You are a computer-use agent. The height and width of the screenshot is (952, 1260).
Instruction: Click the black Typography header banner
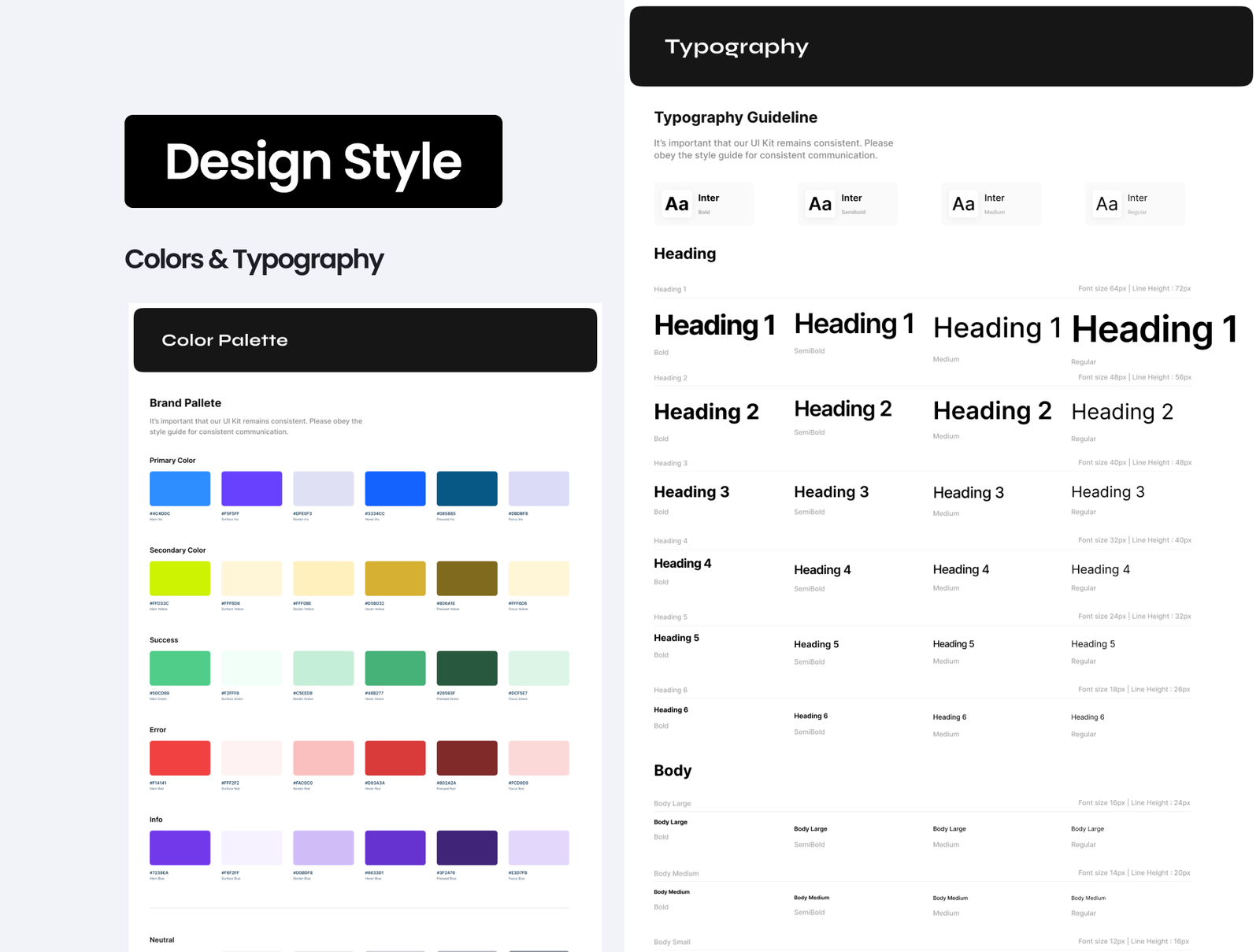(941, 46)
